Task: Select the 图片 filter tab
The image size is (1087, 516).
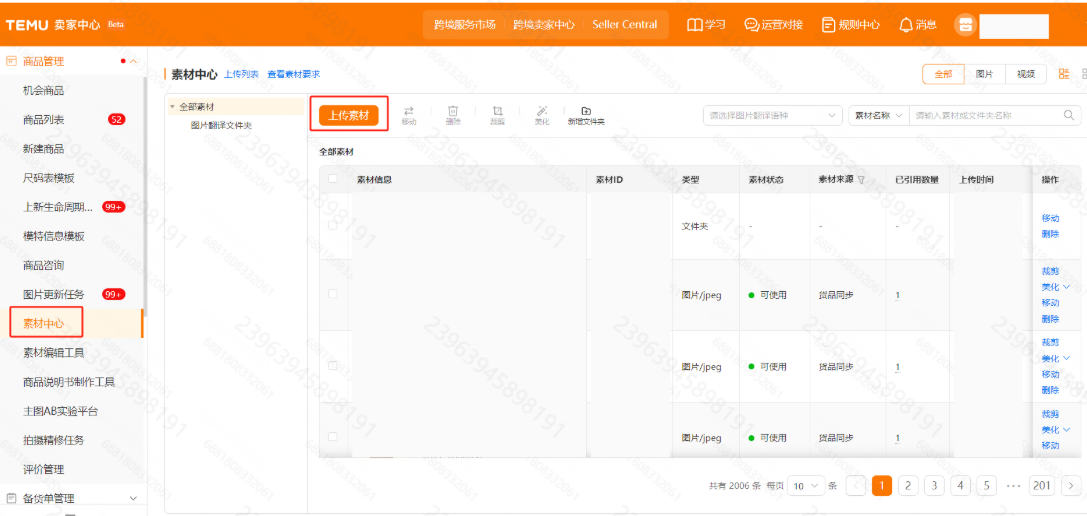Action: 984,74
